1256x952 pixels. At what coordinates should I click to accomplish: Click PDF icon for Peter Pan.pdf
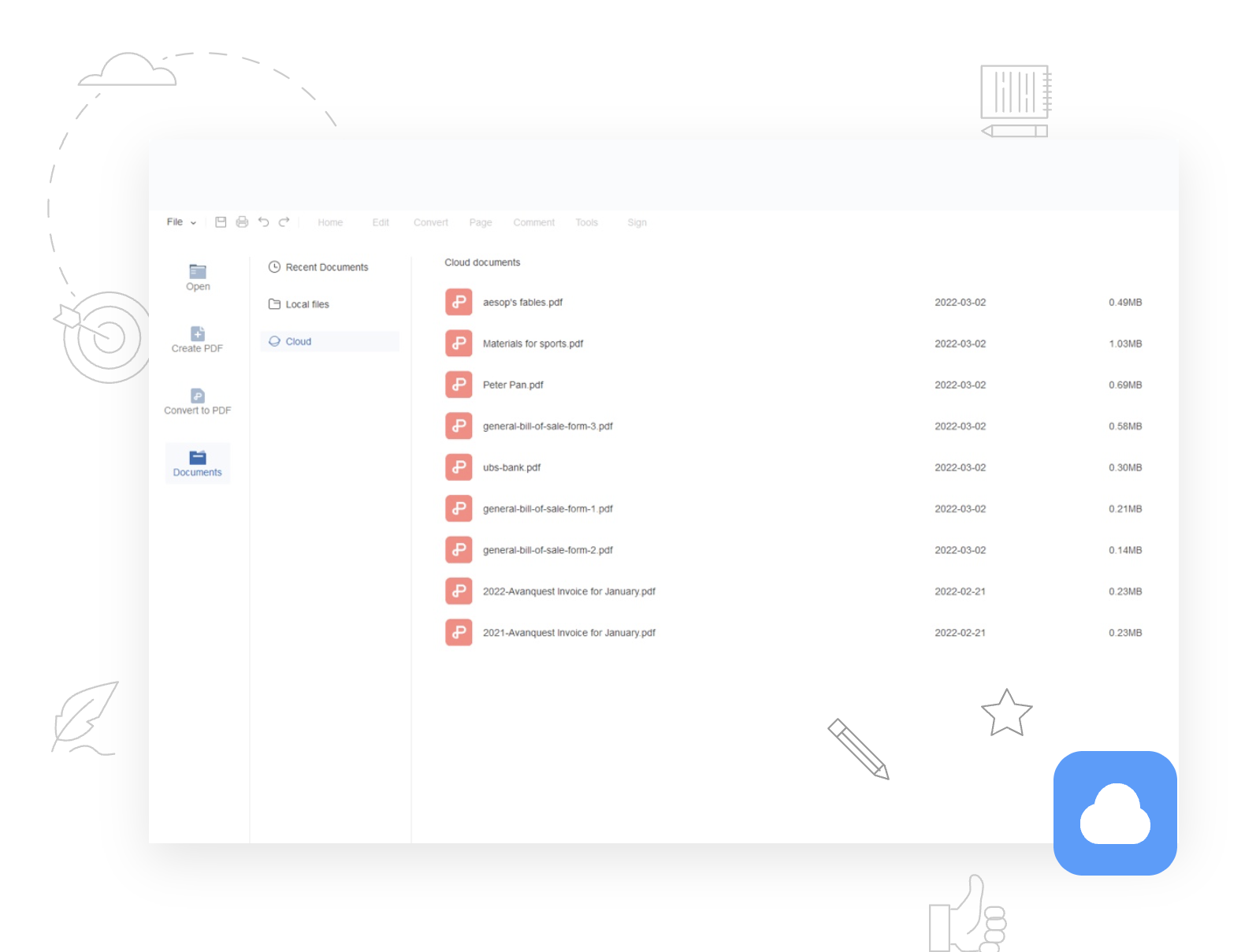(x=459, y=385)
